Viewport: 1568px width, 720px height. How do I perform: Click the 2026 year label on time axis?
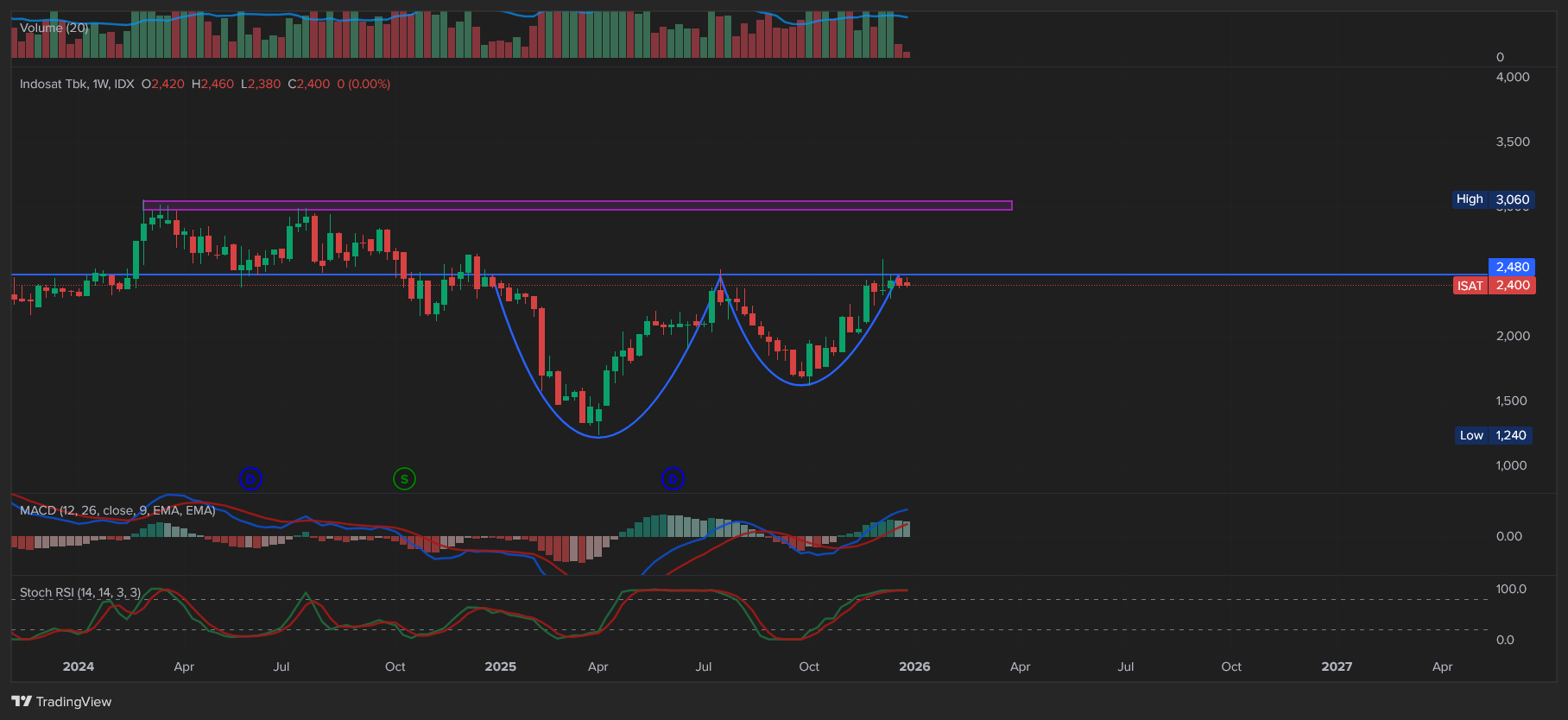tap(914, 666)
